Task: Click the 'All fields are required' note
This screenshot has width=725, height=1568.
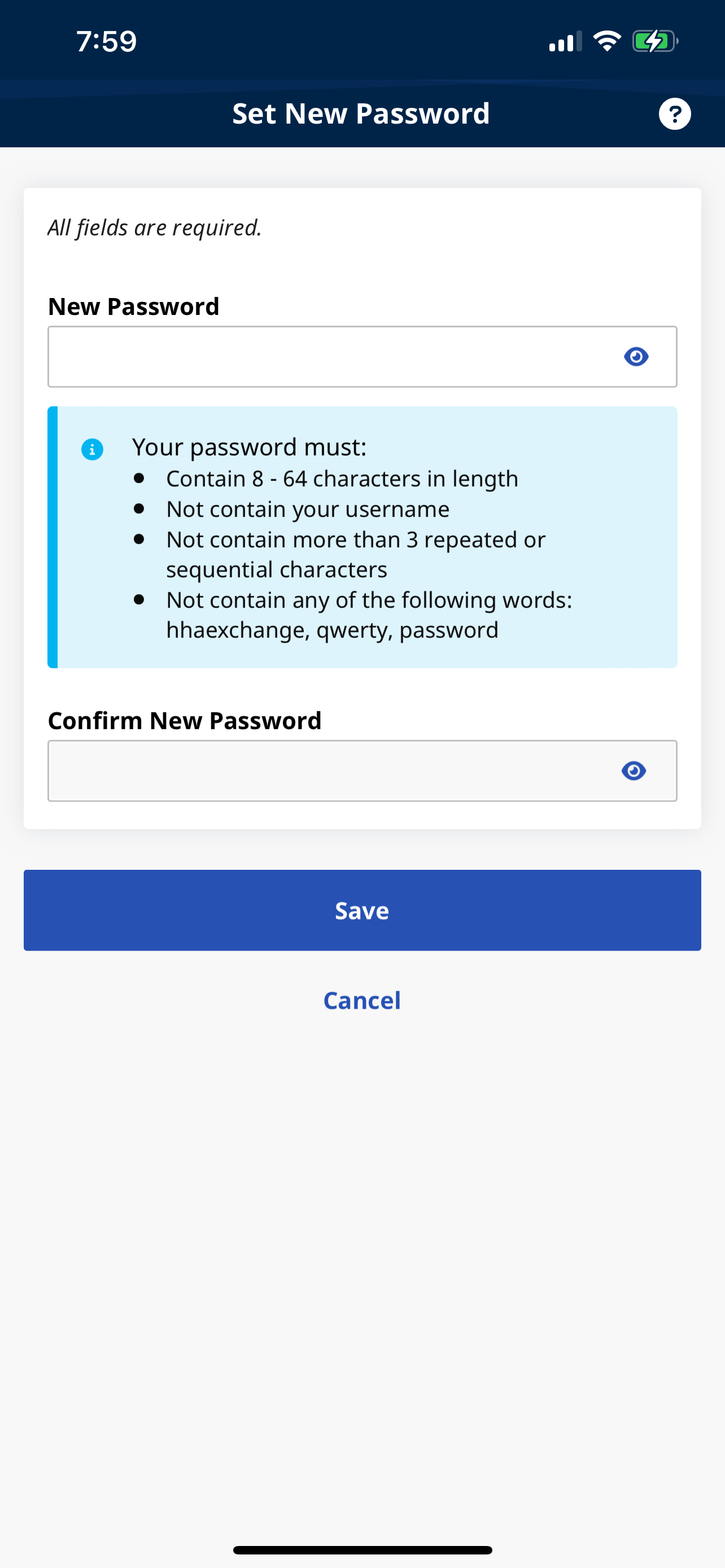Action: coord(155,227)
